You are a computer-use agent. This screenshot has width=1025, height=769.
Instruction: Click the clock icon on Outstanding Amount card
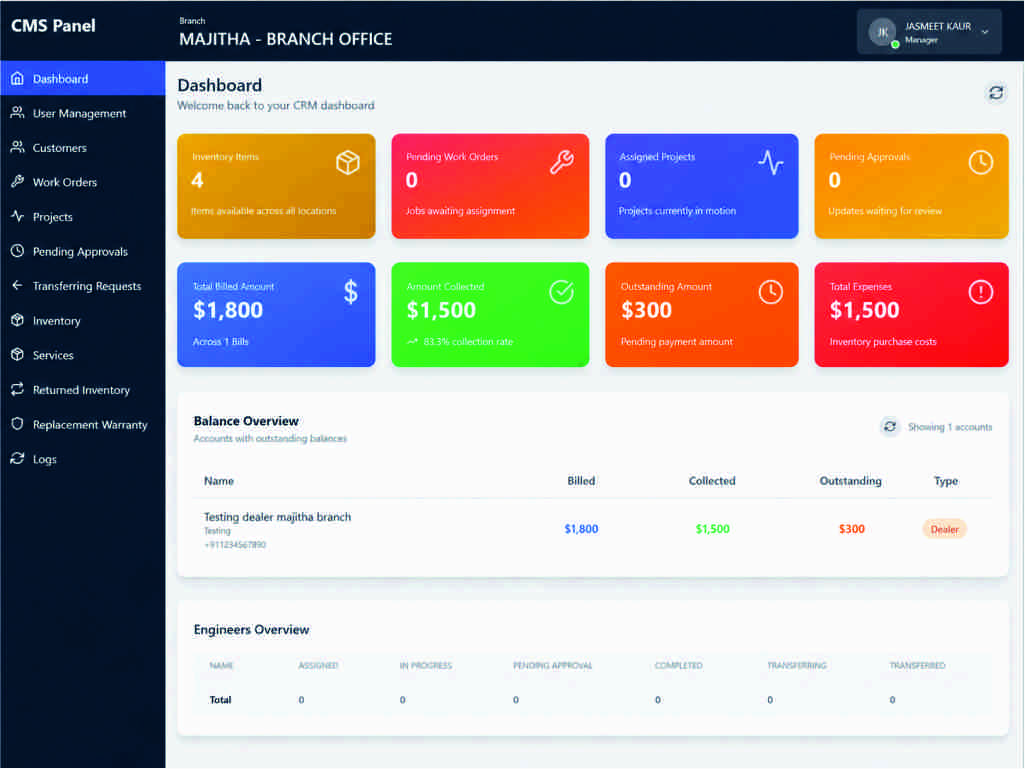pos(771,292)
